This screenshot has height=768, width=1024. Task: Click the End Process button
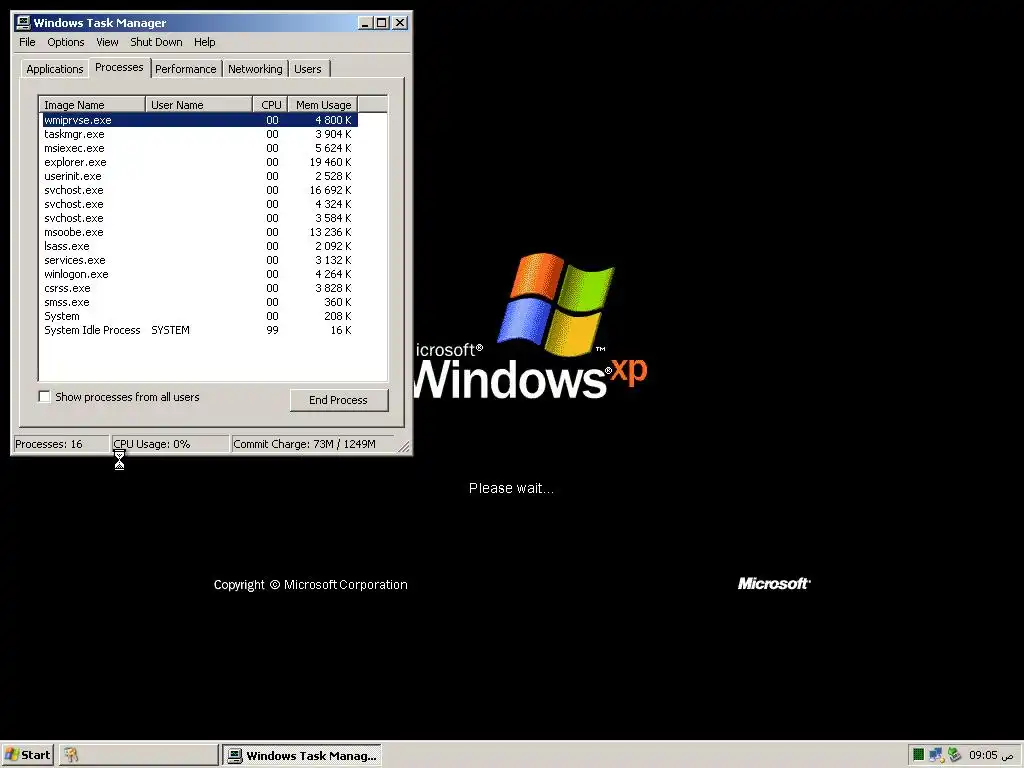click(x=338, y=400)
